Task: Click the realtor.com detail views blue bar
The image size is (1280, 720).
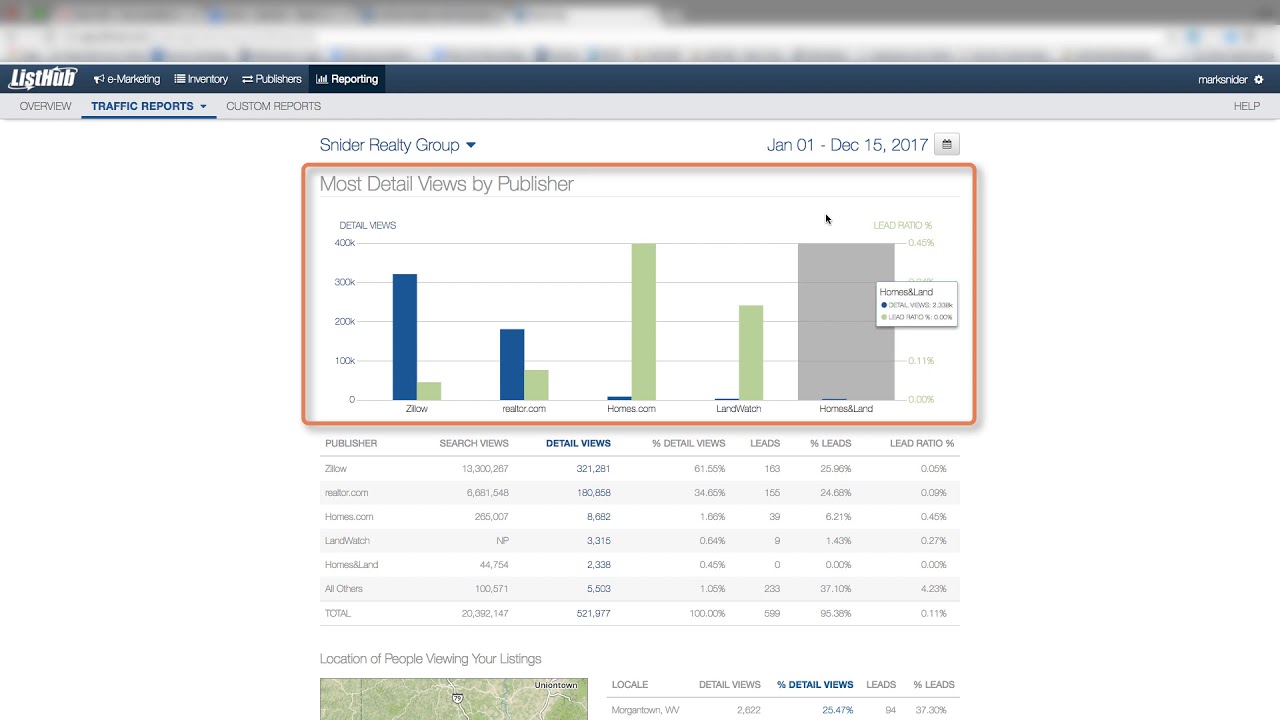Action: (x=512, y=364)
